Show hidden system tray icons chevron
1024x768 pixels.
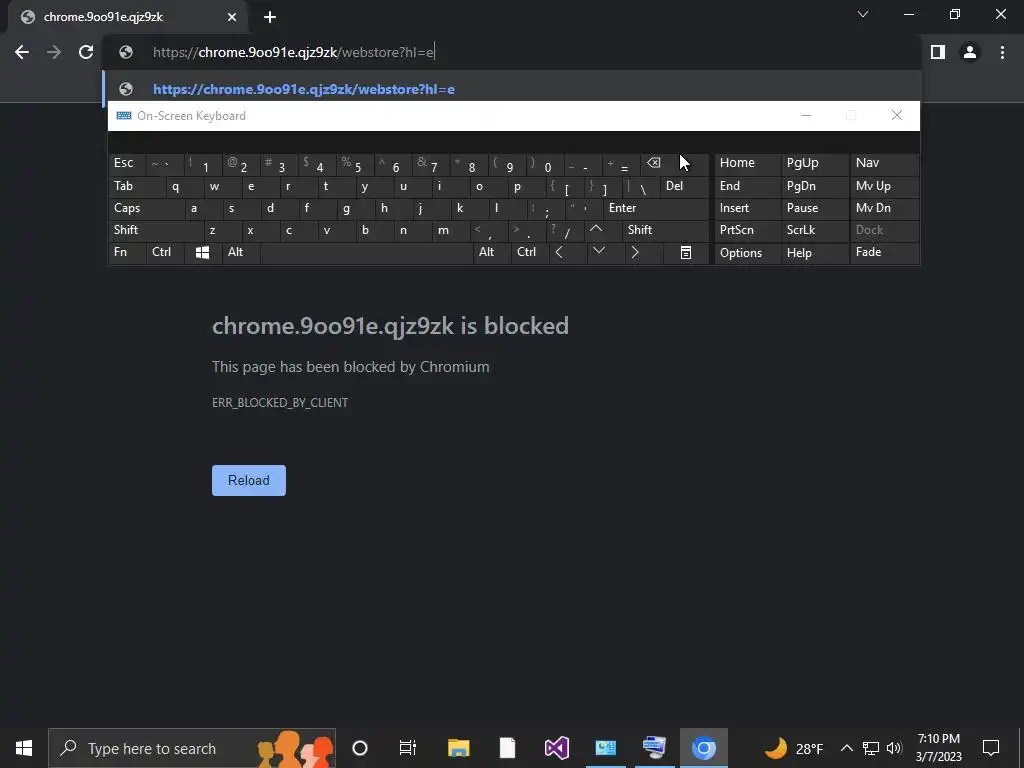(x=846, y=748)
